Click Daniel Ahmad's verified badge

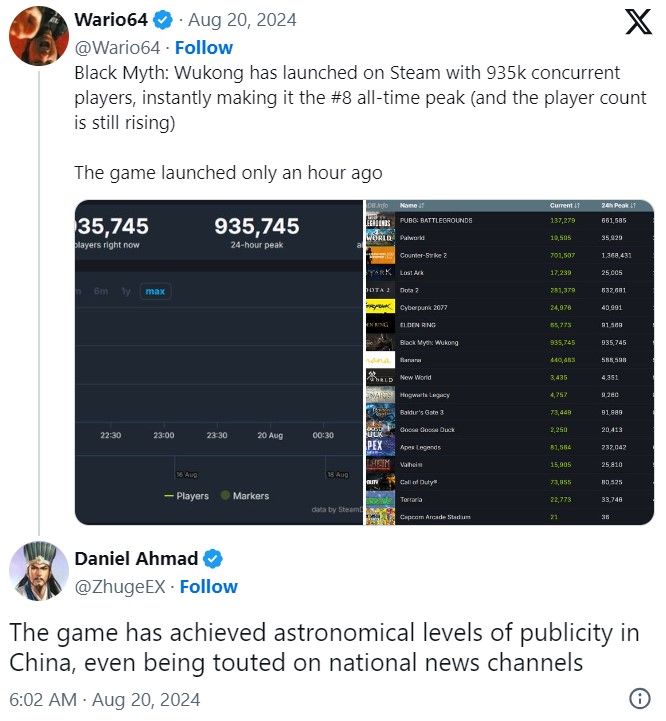point(213,559)
